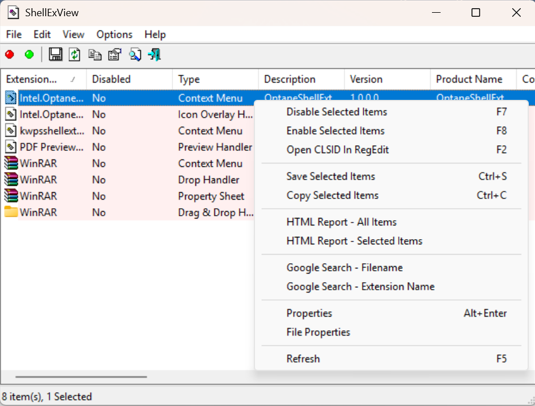Image resolution: width=535 pixels, height=406 pixels.
Task: Sort by Type column header
Action: coord(215,79)
